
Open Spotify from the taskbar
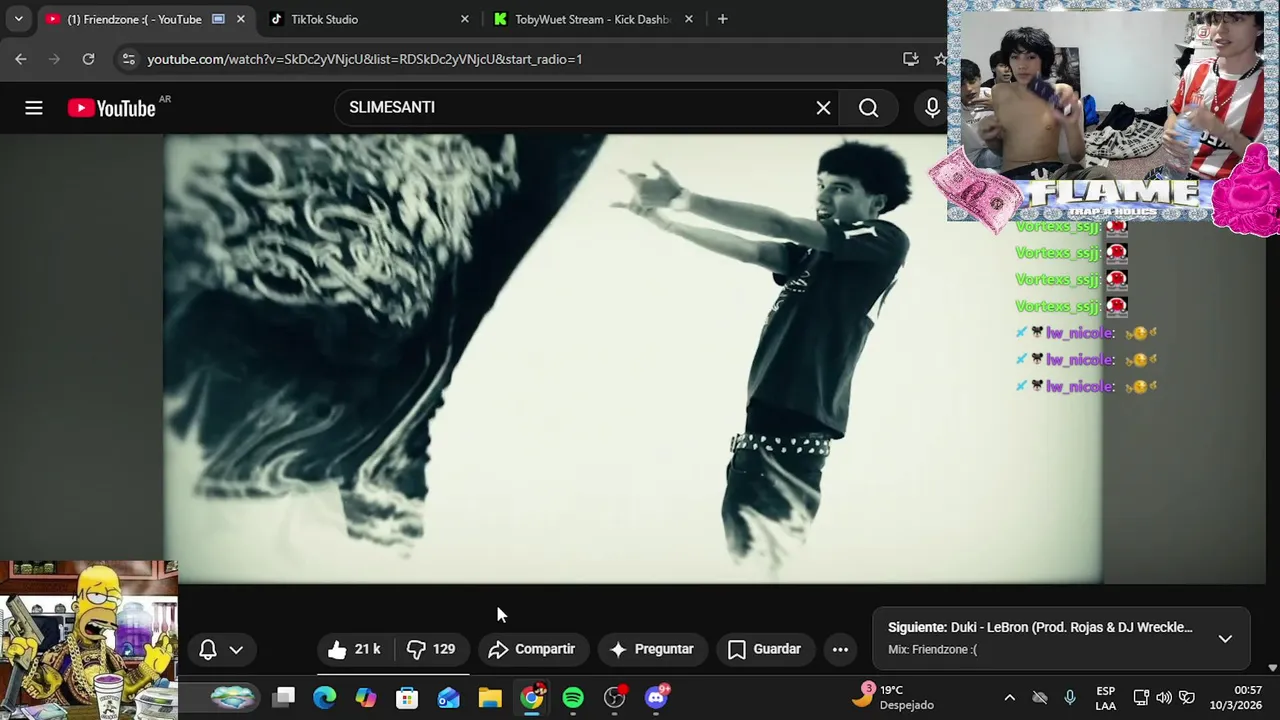point(573,697)
